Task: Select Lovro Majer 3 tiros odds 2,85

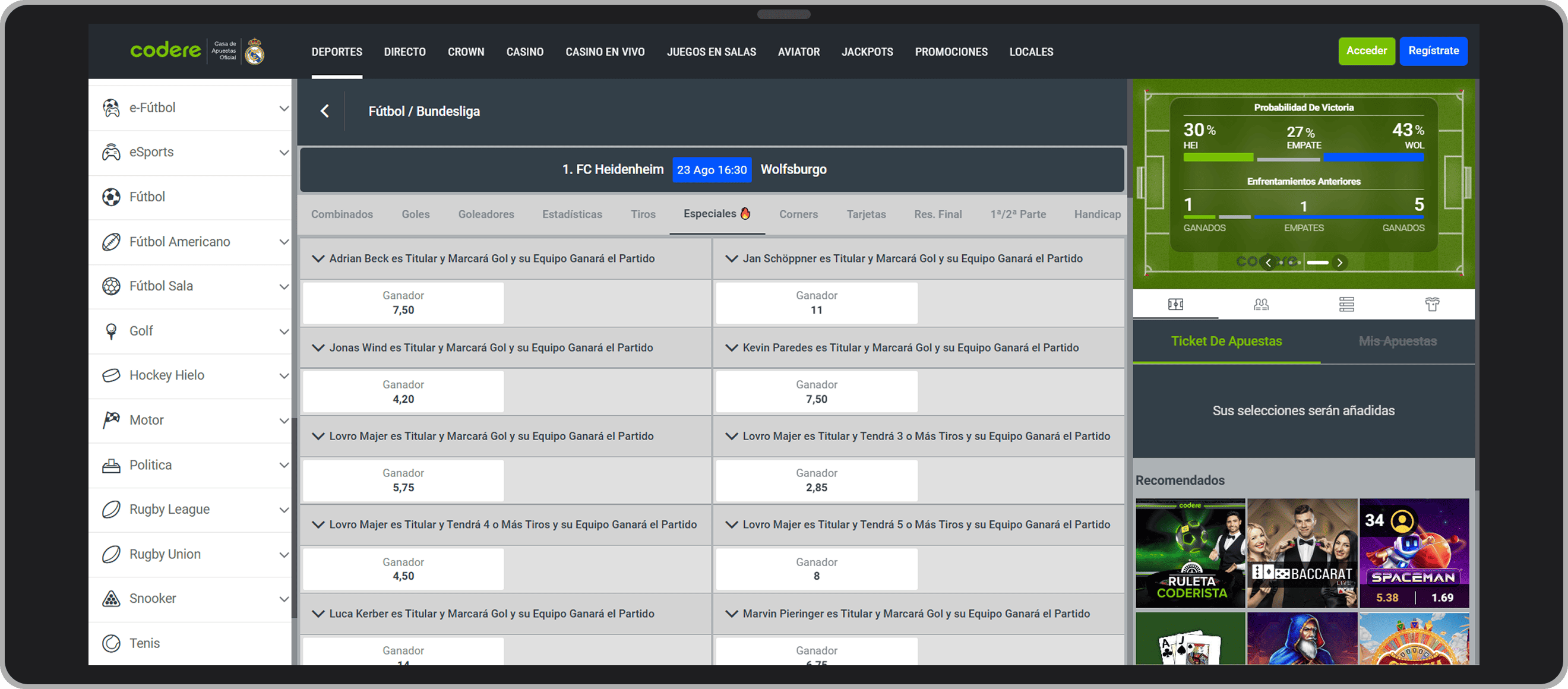Action: (816, 481)
